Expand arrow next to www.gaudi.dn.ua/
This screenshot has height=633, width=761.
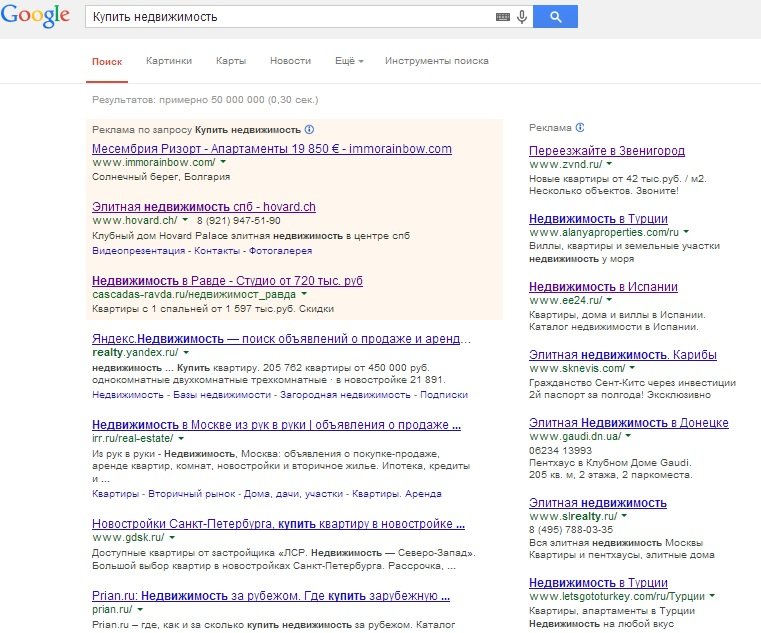point(628,435)
